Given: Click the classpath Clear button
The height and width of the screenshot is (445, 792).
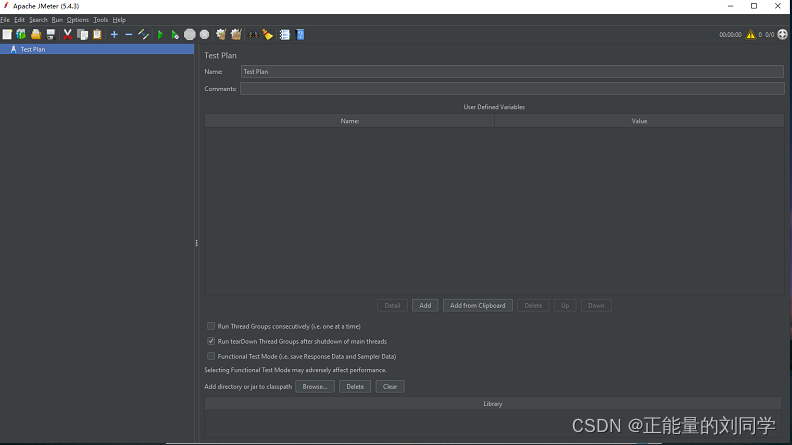Looking at the screenshot, I should pos(390,386).
